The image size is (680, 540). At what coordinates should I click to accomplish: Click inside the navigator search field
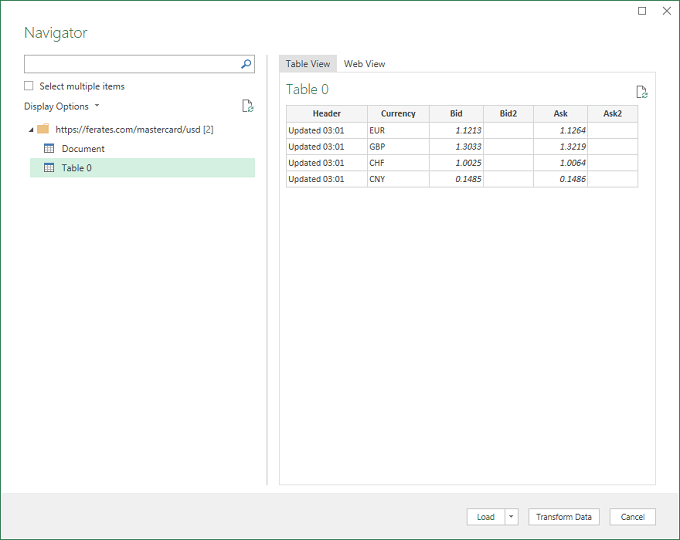point(130,64)
